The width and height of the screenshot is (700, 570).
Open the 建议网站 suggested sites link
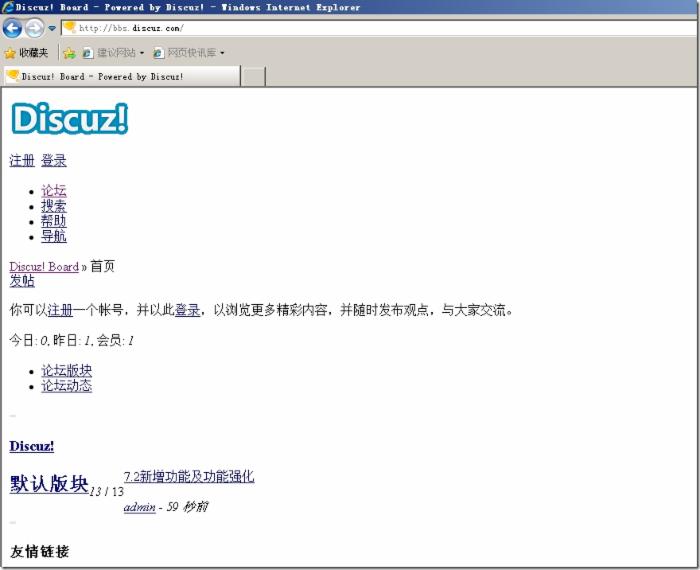click(x=116, y=53)
